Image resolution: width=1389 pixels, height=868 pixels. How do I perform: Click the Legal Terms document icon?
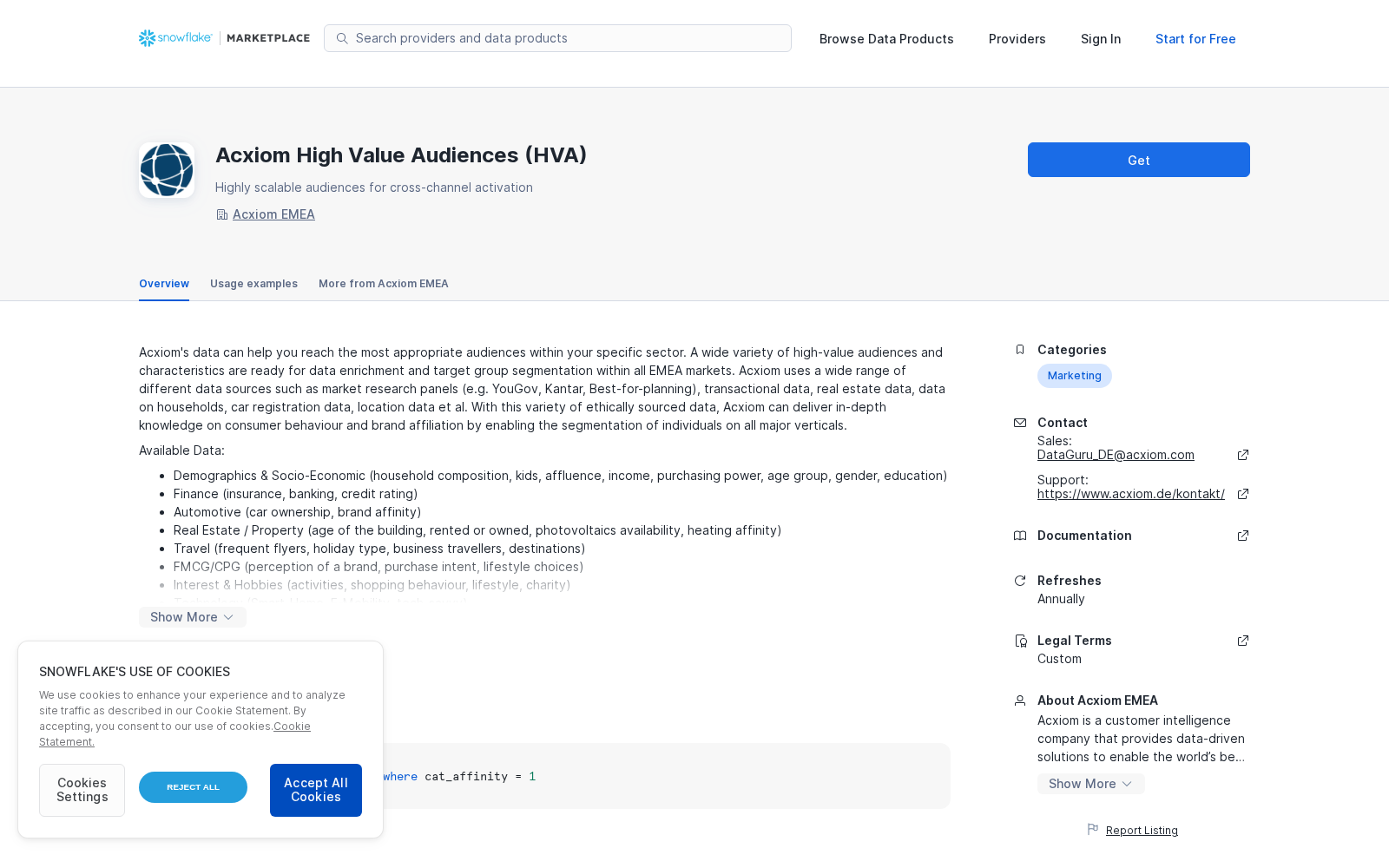click(x=1021, y=641)
